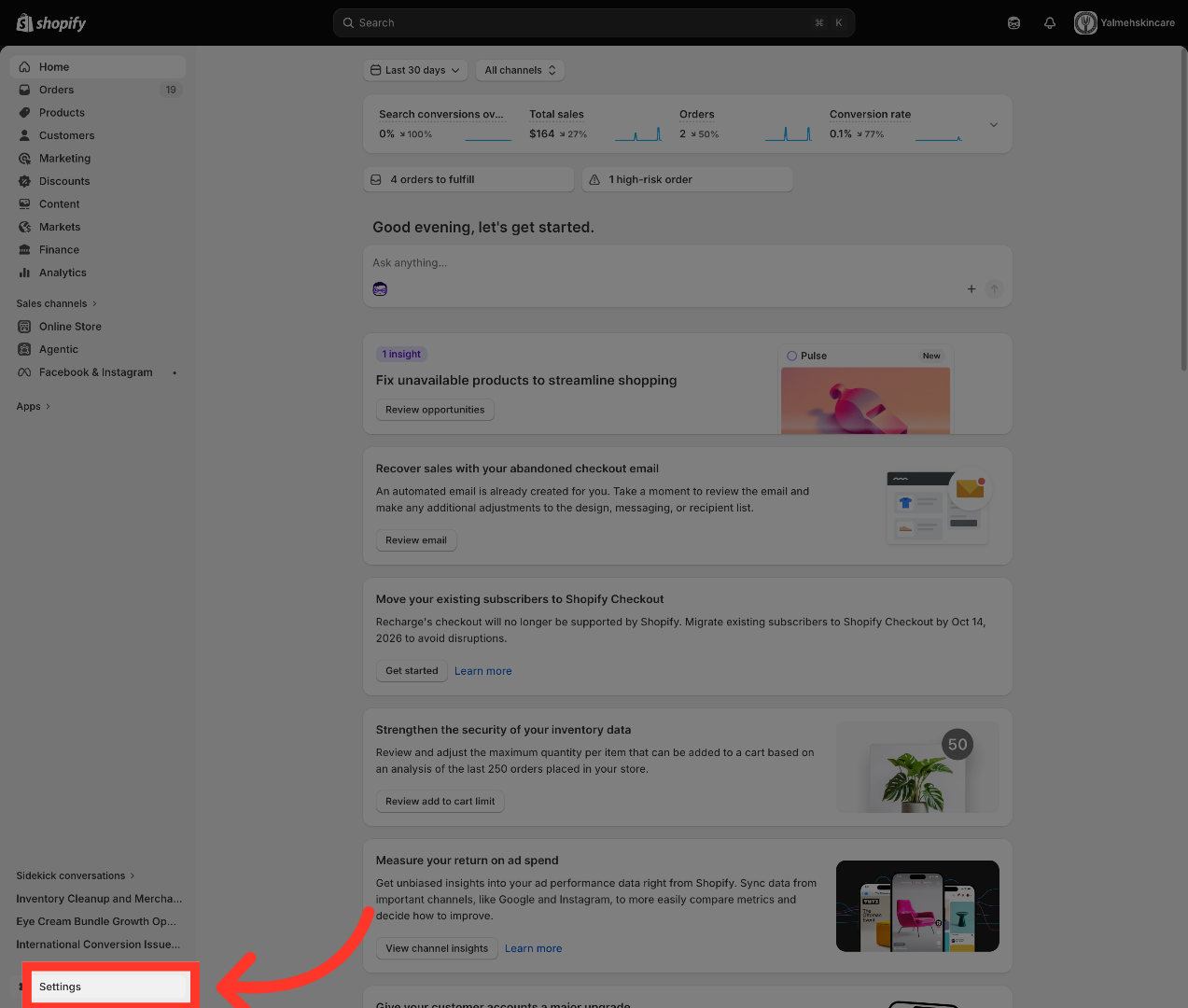Screen dimensions: 1188x1008
Task: Follow the Learn more link next to Get started
Action: (x=483, y=671)
